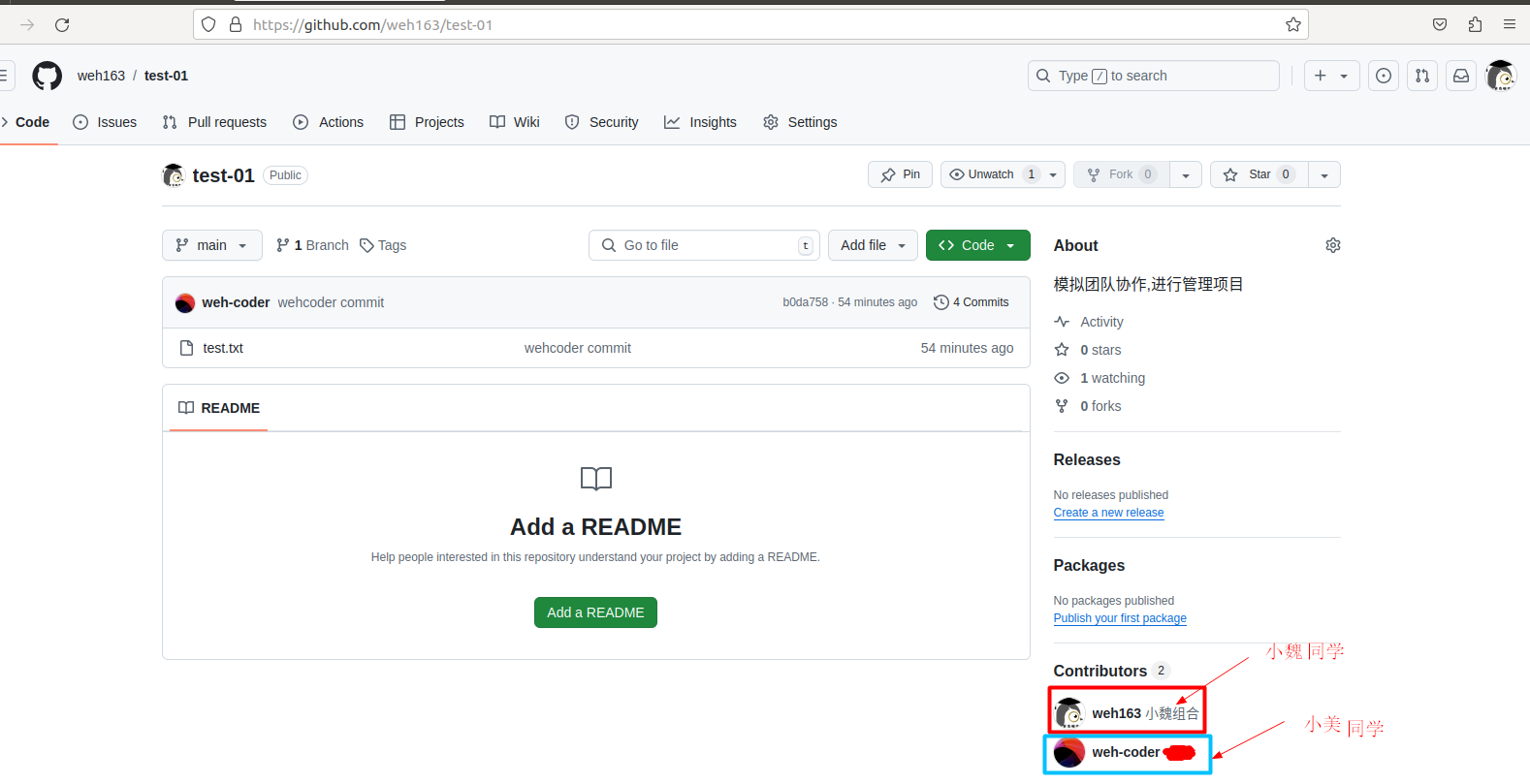1530x784 pixels.
Task: Open the 1 Branch link
Action: 312,245
